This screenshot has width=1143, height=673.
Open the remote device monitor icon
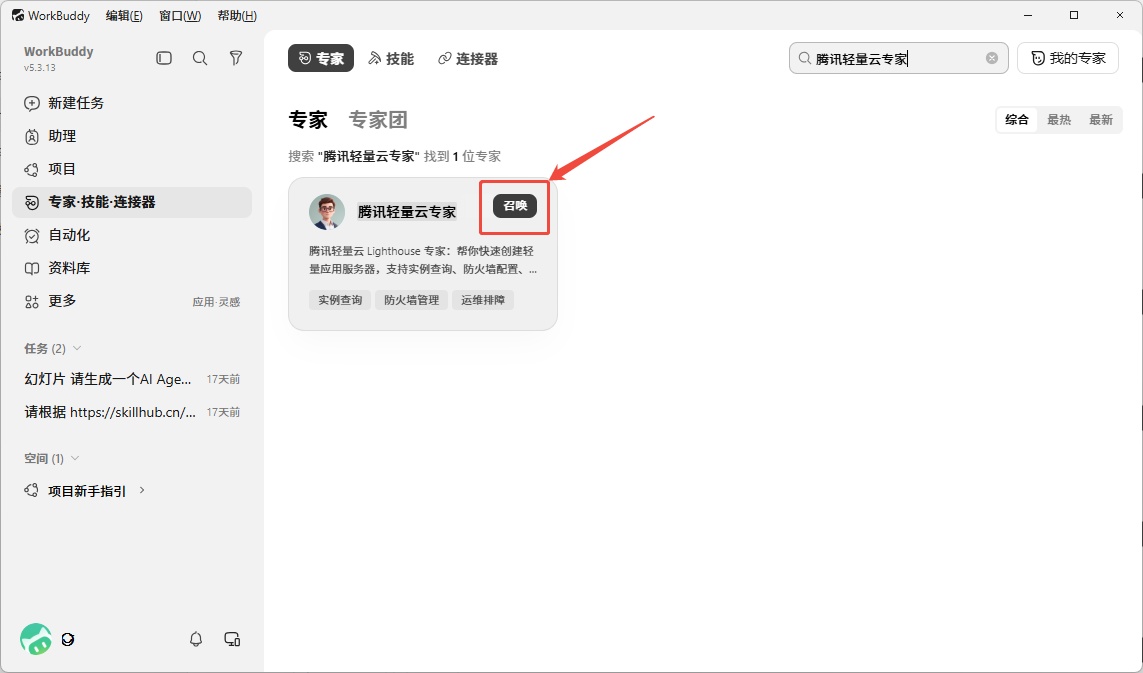[232, 639]
